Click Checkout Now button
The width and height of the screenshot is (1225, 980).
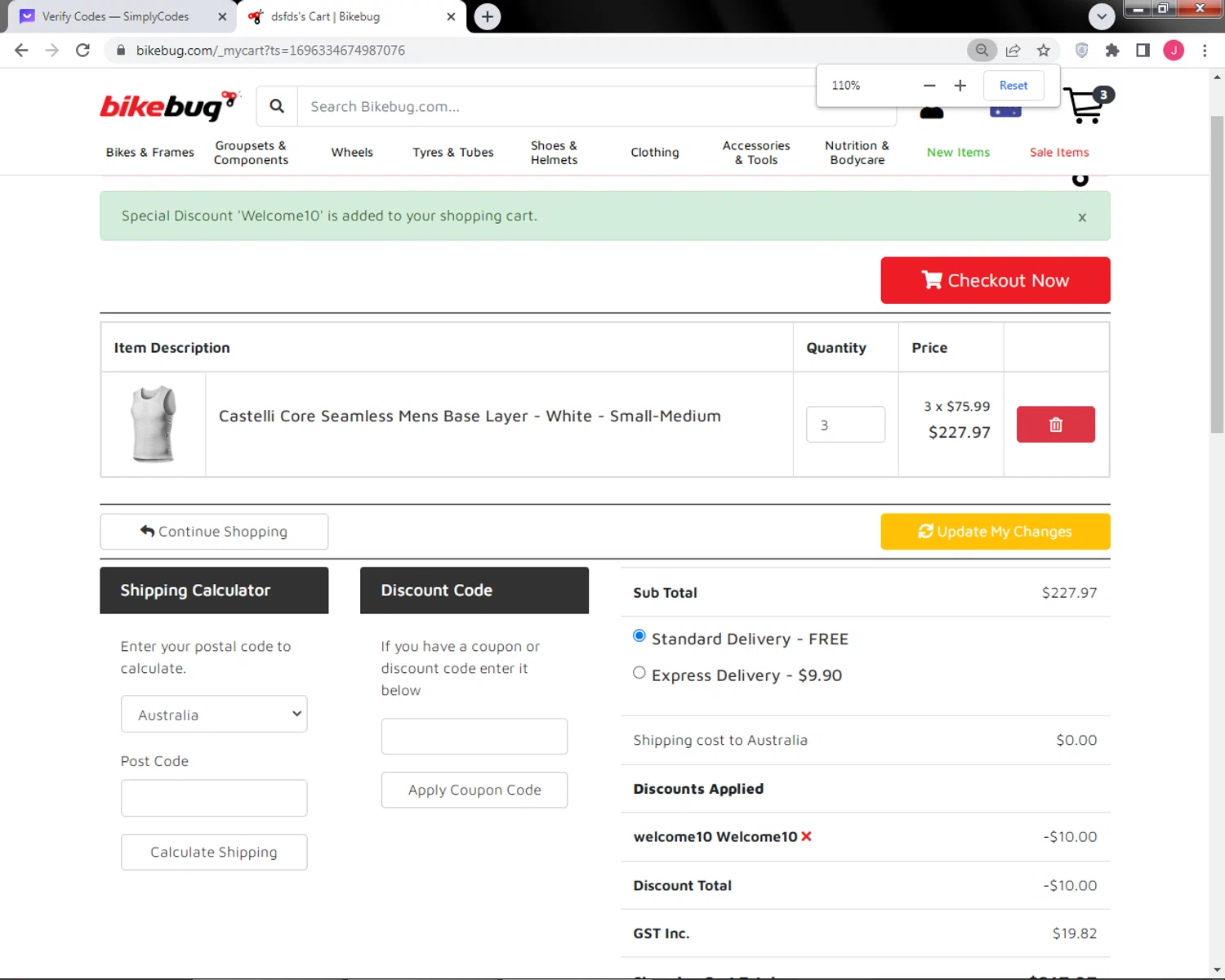[x=996, y=280]
